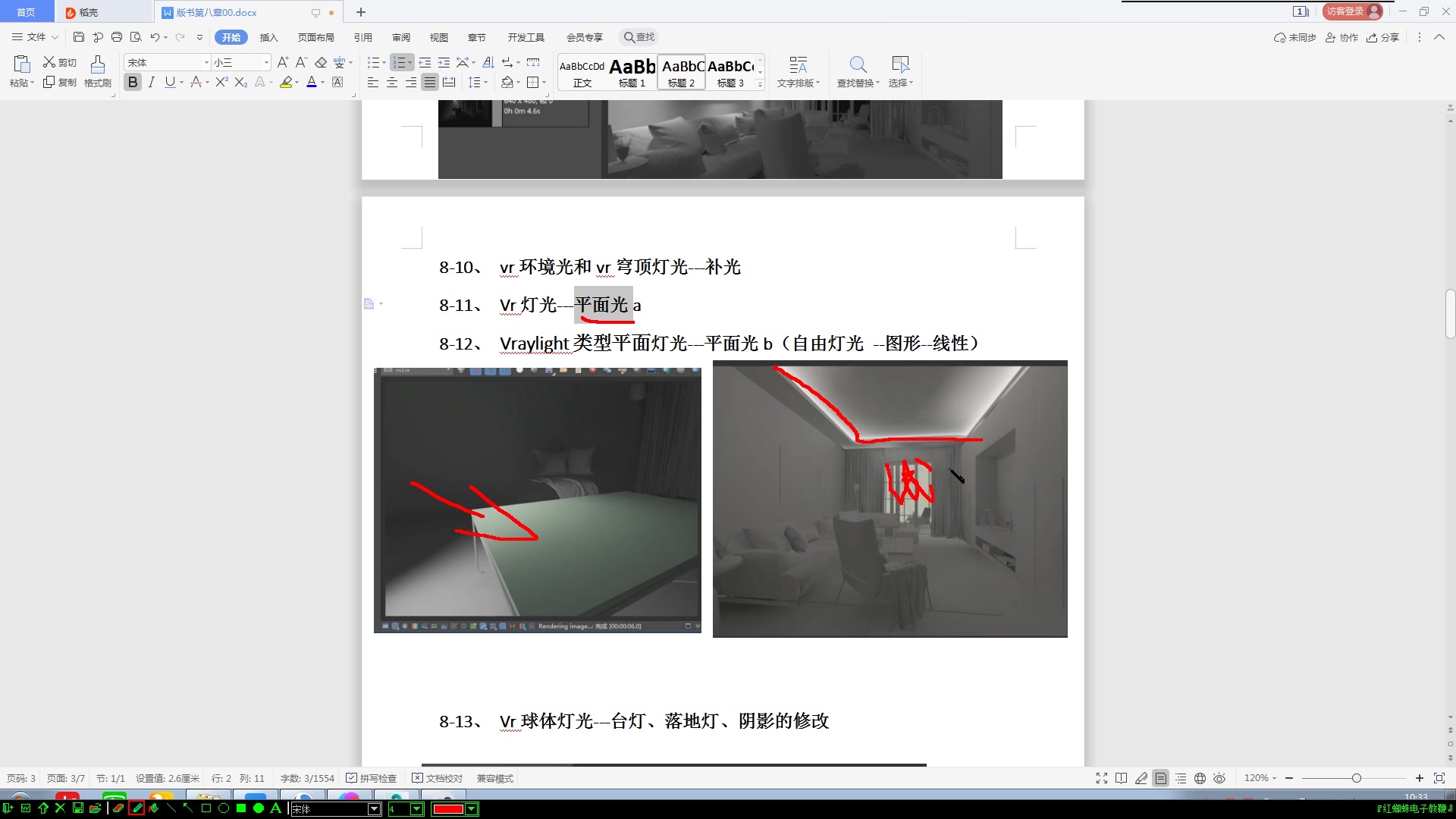The height and width of the screenshot is (819, 1456).
Task: Click the Sort icon in paragraph group
Action: [x=488, y=62]
